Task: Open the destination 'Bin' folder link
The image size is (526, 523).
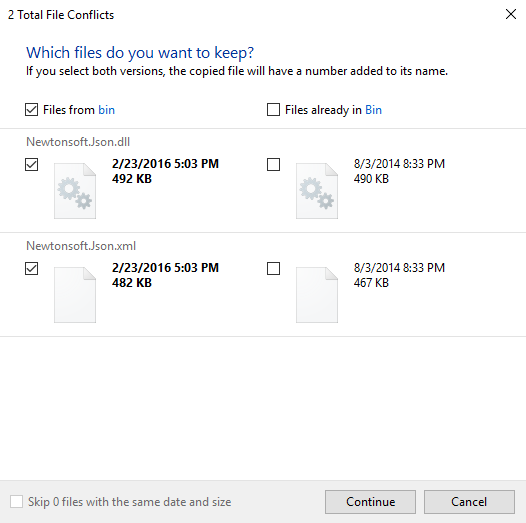Action: (x=373, y=110)
